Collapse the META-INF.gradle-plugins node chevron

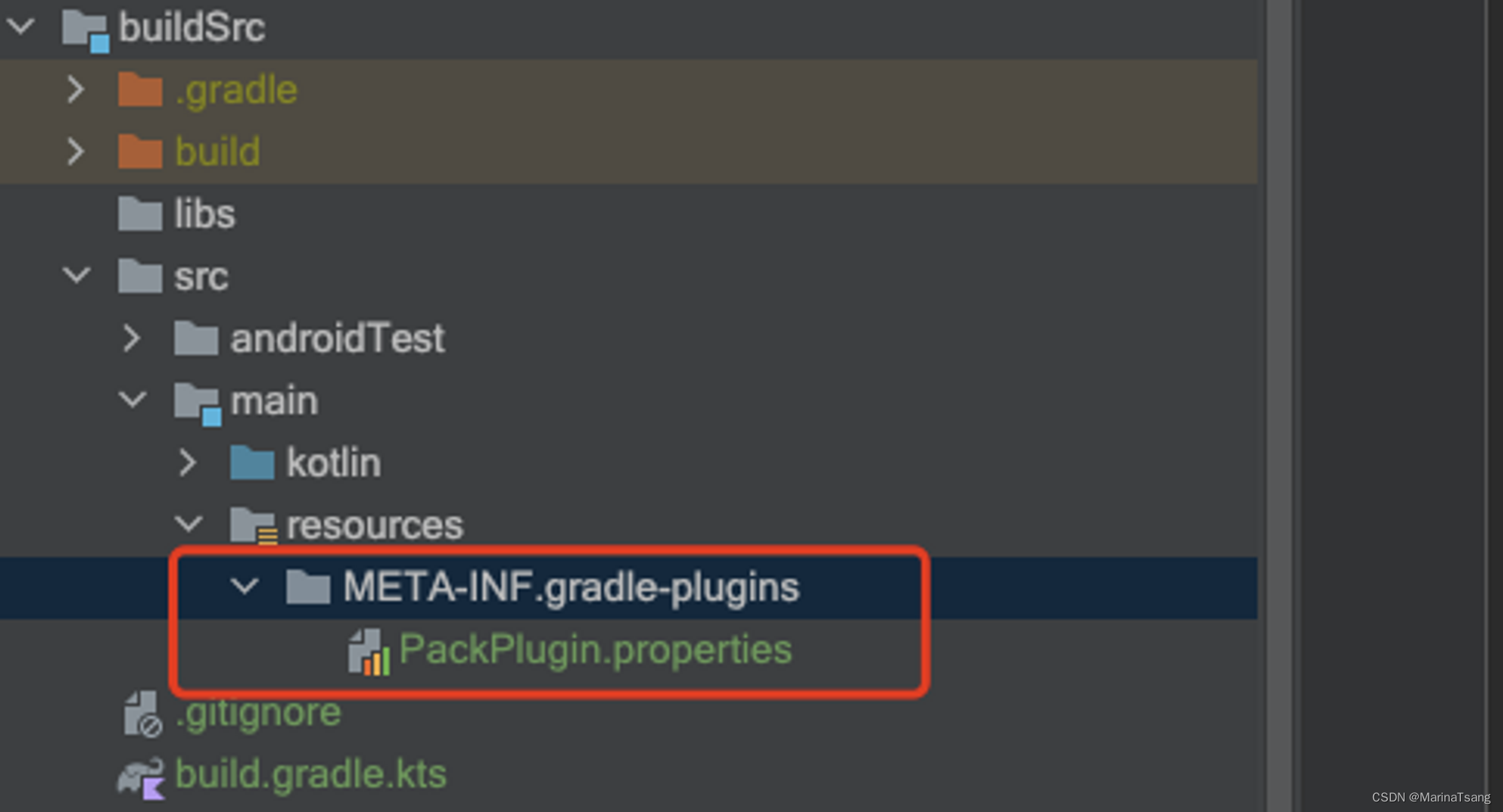[244, 586]
